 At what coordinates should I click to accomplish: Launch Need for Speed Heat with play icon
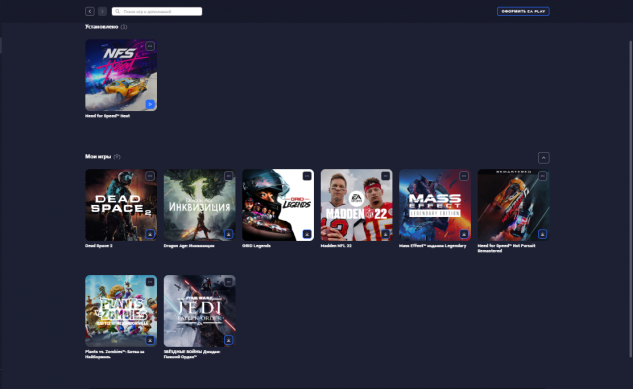(x=150, y=104)
